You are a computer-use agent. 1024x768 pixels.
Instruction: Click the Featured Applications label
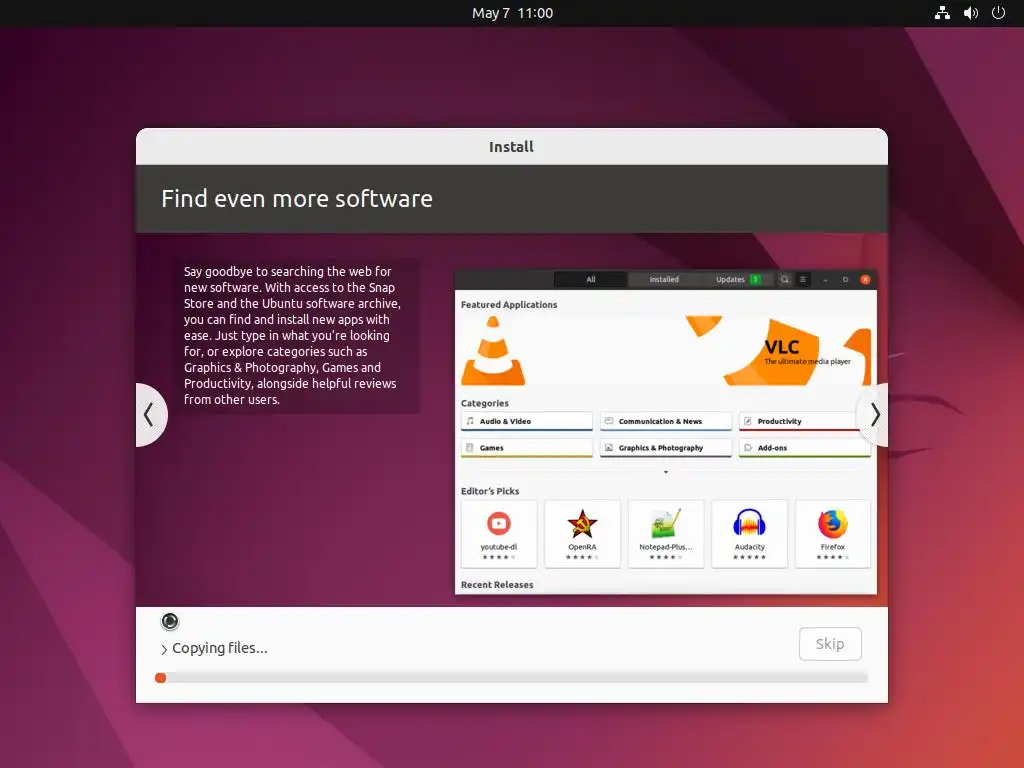tap(509, 304)
